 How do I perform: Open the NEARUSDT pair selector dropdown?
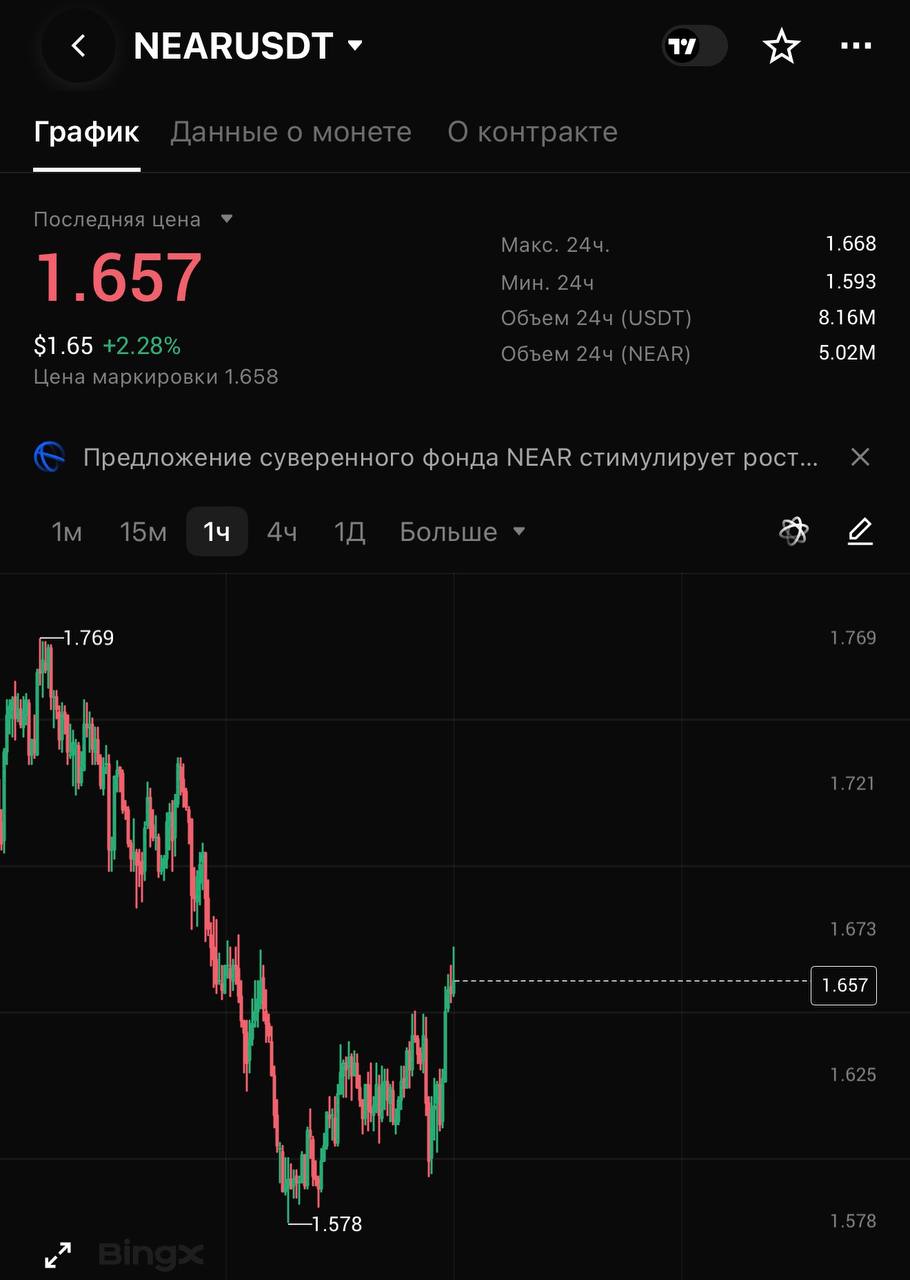[x=248, y=46]
